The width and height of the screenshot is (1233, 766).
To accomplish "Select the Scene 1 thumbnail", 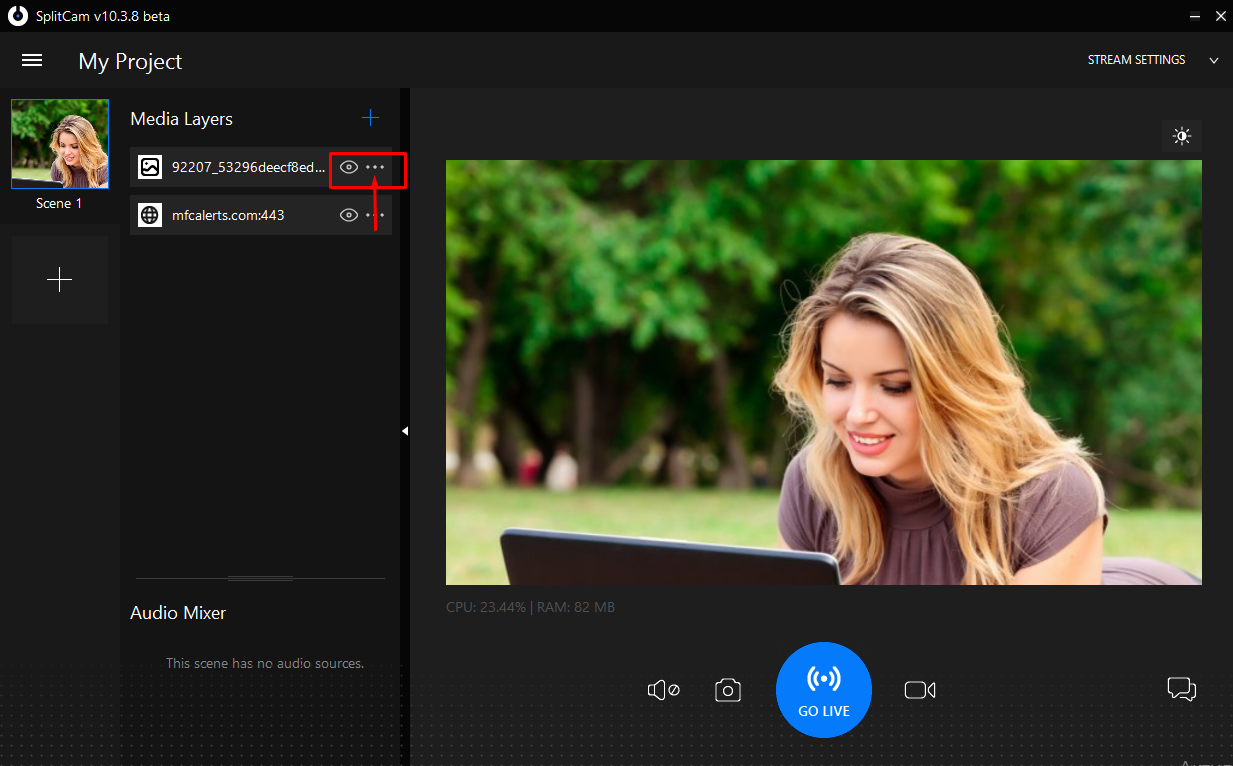I will pyautogui.click(x=59, y=143).
